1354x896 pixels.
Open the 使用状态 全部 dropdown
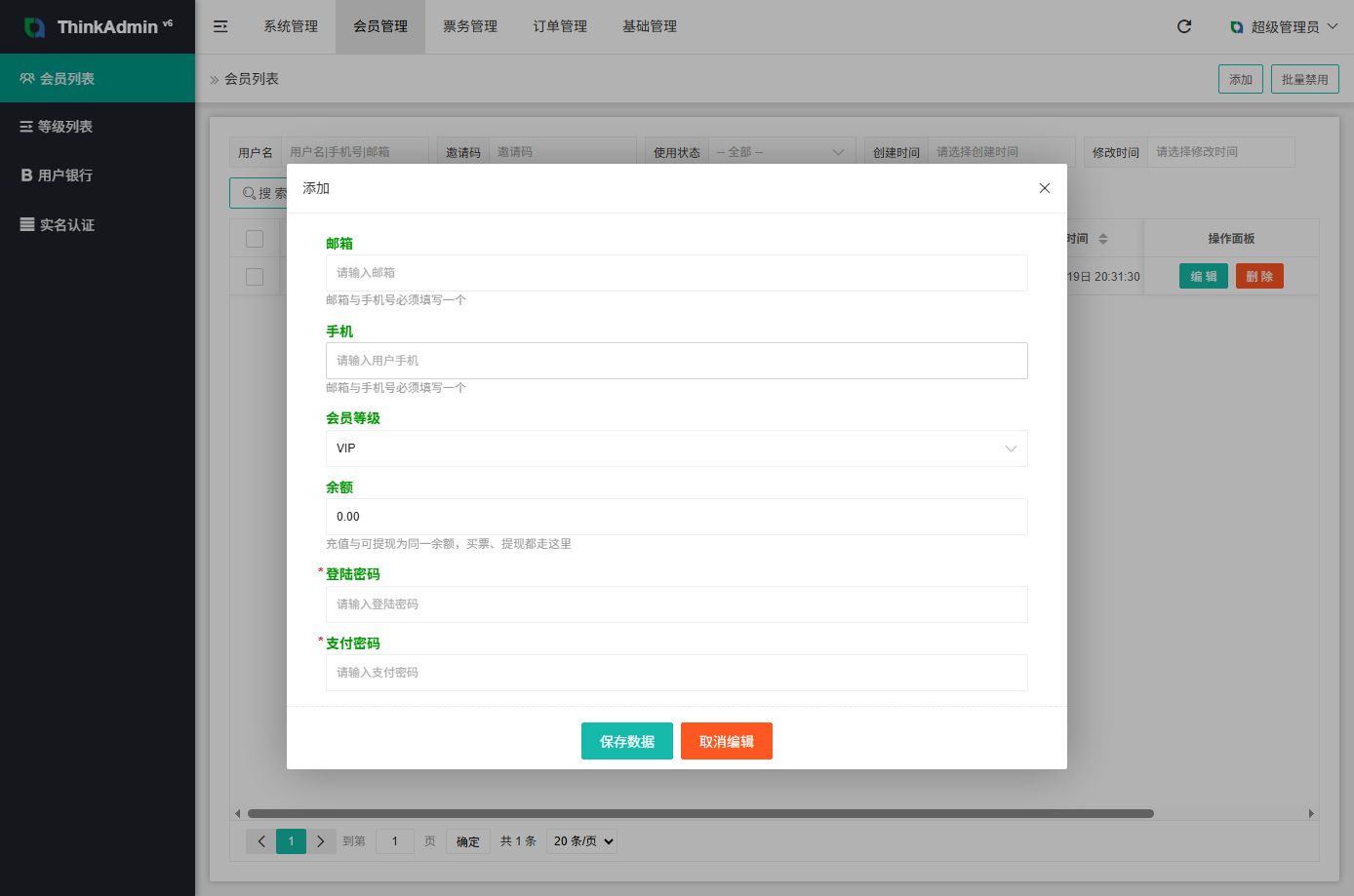click(x=781, y=152)
